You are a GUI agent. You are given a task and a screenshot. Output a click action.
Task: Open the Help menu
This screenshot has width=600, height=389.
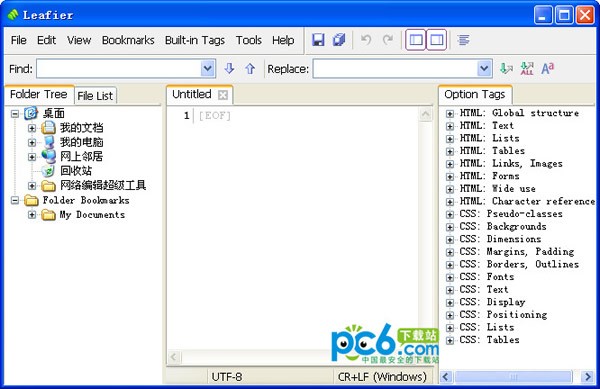pyautogui.click(x=283, y=40)
